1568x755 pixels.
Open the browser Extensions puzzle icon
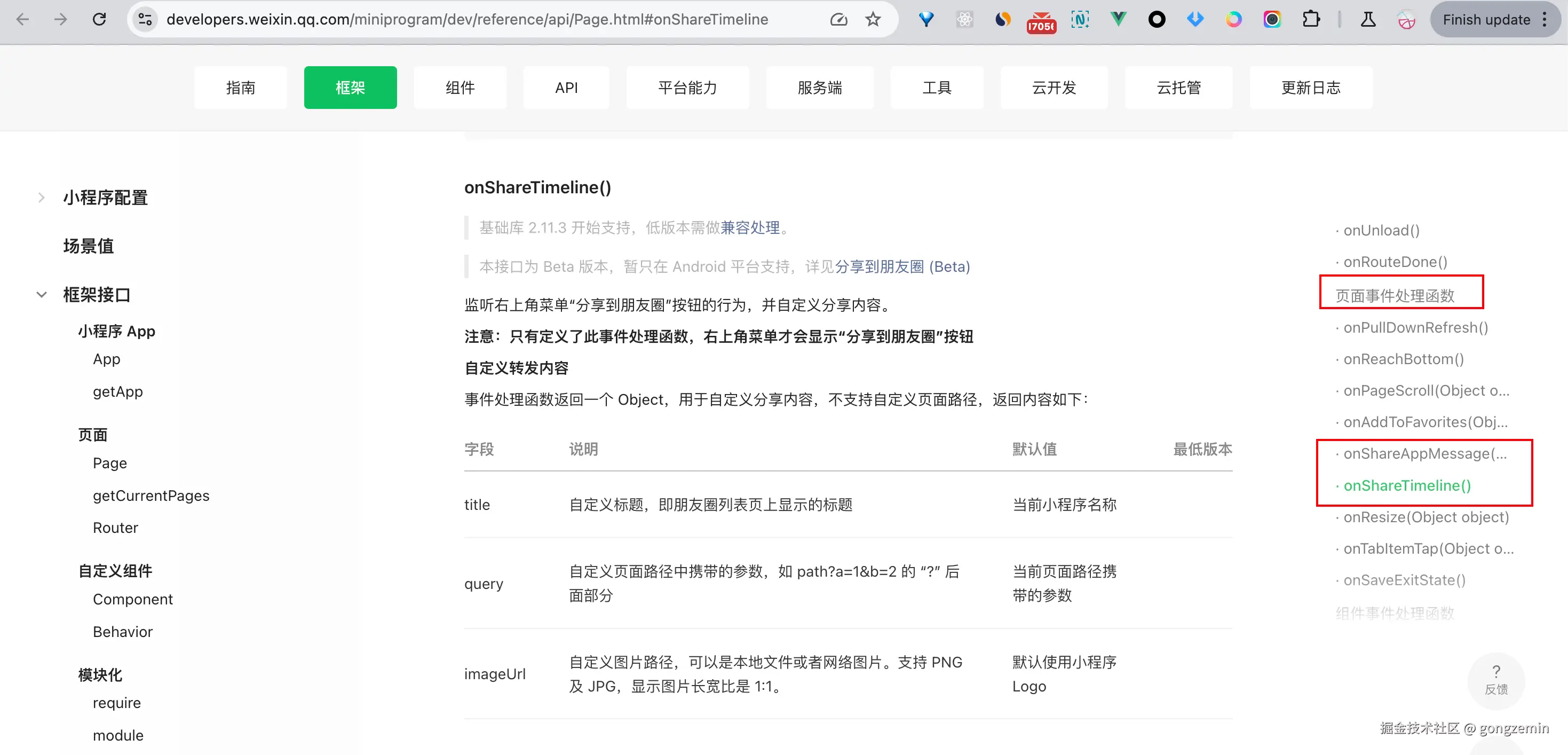1311,19
